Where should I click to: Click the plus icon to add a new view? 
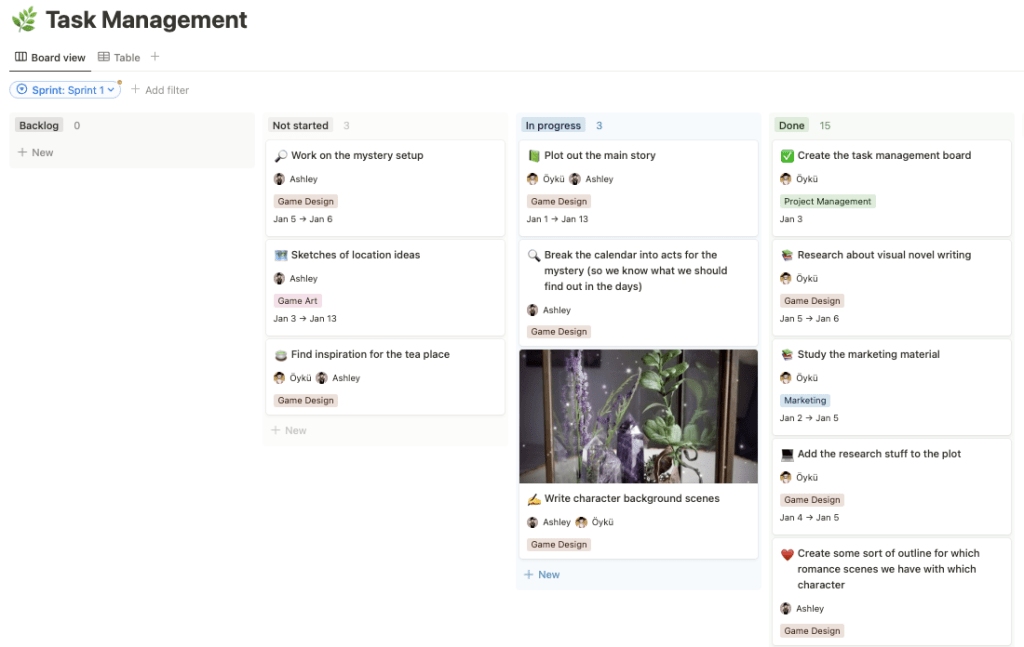pos(155,57)
